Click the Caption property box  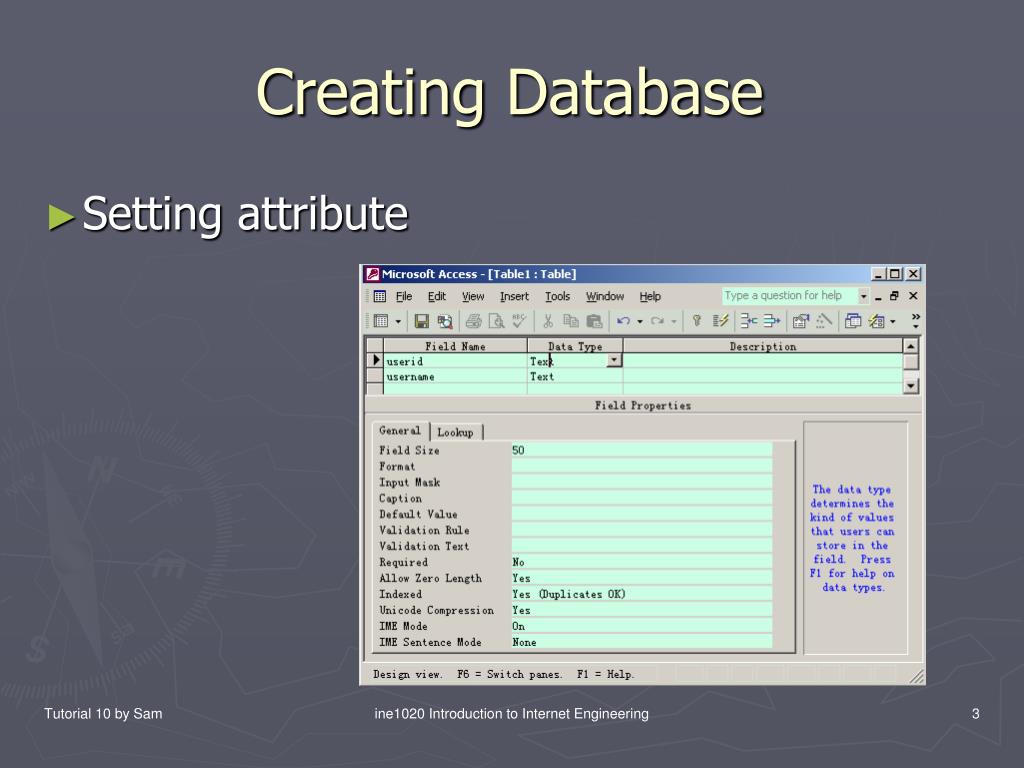[x=642, y=498]
